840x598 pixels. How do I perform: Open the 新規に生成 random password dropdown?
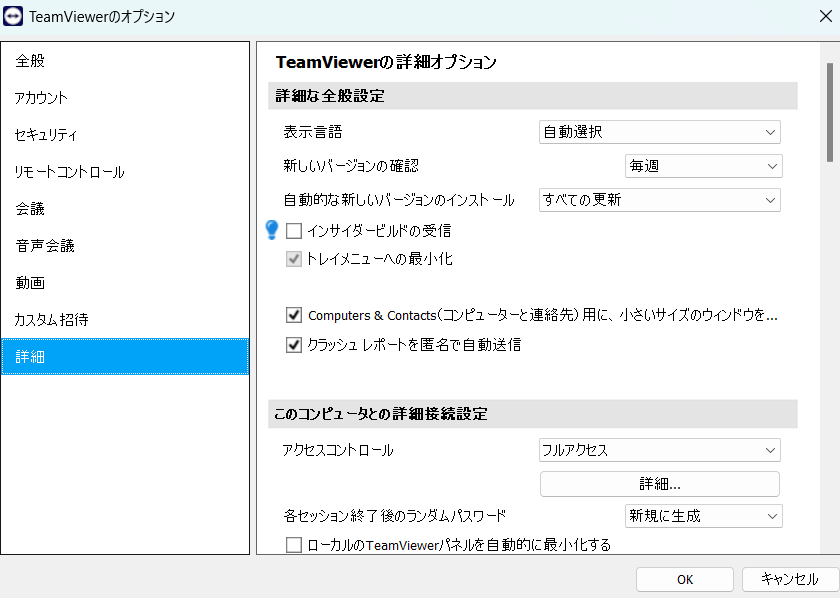[x=703, y=516]
